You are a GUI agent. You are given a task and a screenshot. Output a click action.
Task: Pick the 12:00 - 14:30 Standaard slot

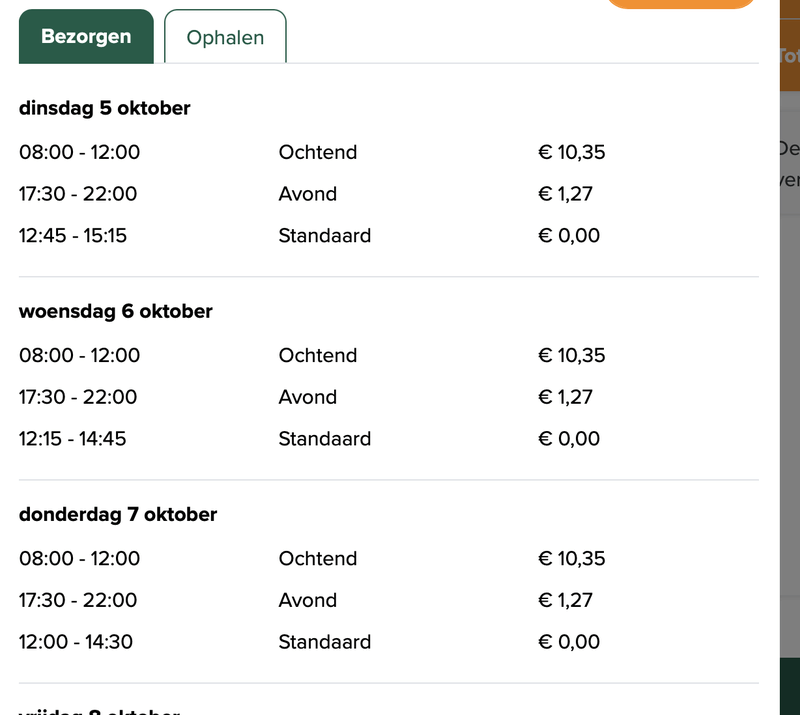pos(76,642)
